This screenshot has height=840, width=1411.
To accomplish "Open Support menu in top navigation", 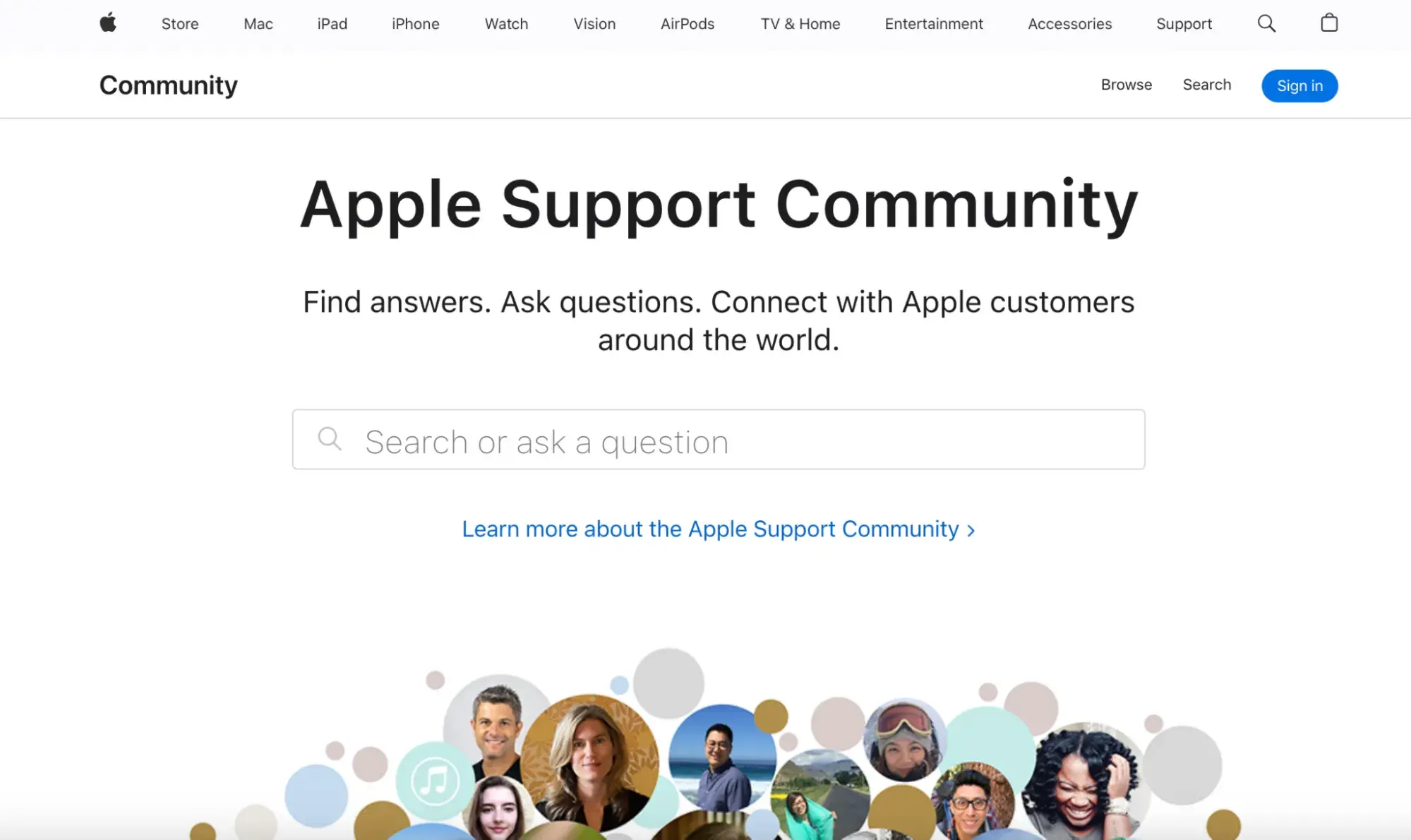I will coord(1184,23).
